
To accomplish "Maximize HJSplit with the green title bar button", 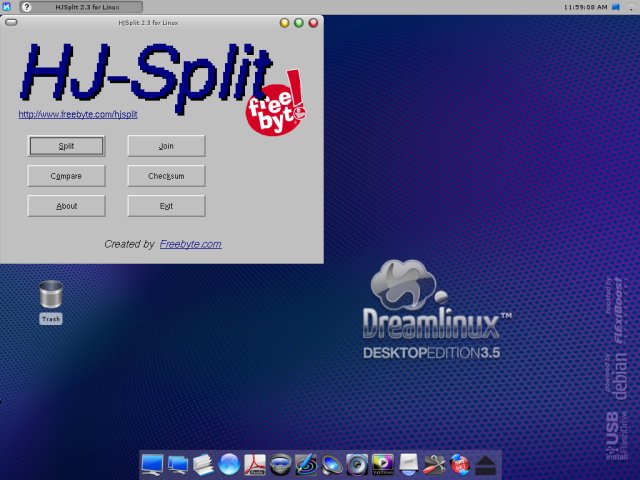I will 299,23.
